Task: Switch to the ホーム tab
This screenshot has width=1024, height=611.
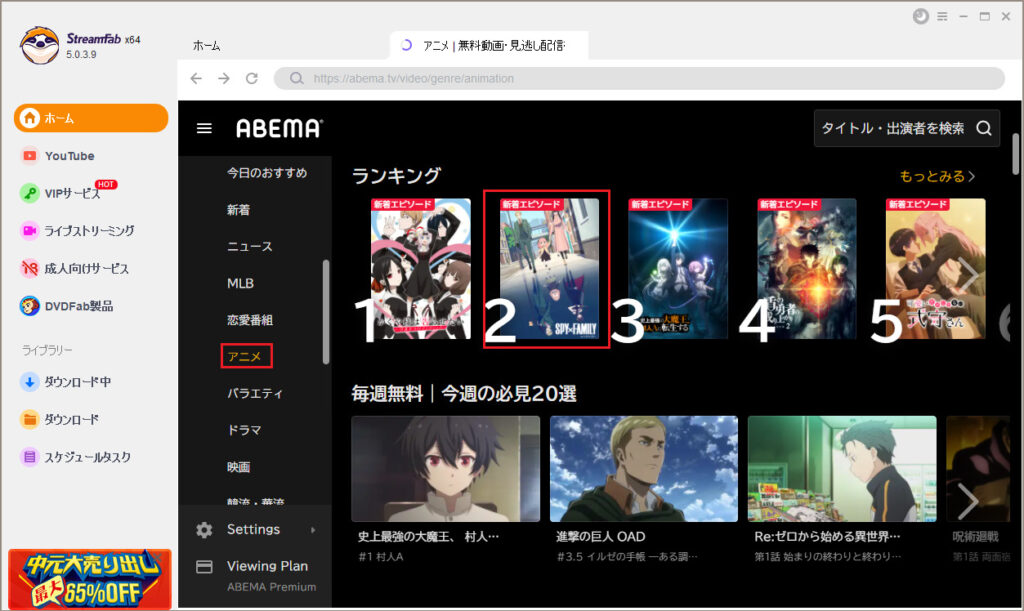Action: (x=206, y=46)
